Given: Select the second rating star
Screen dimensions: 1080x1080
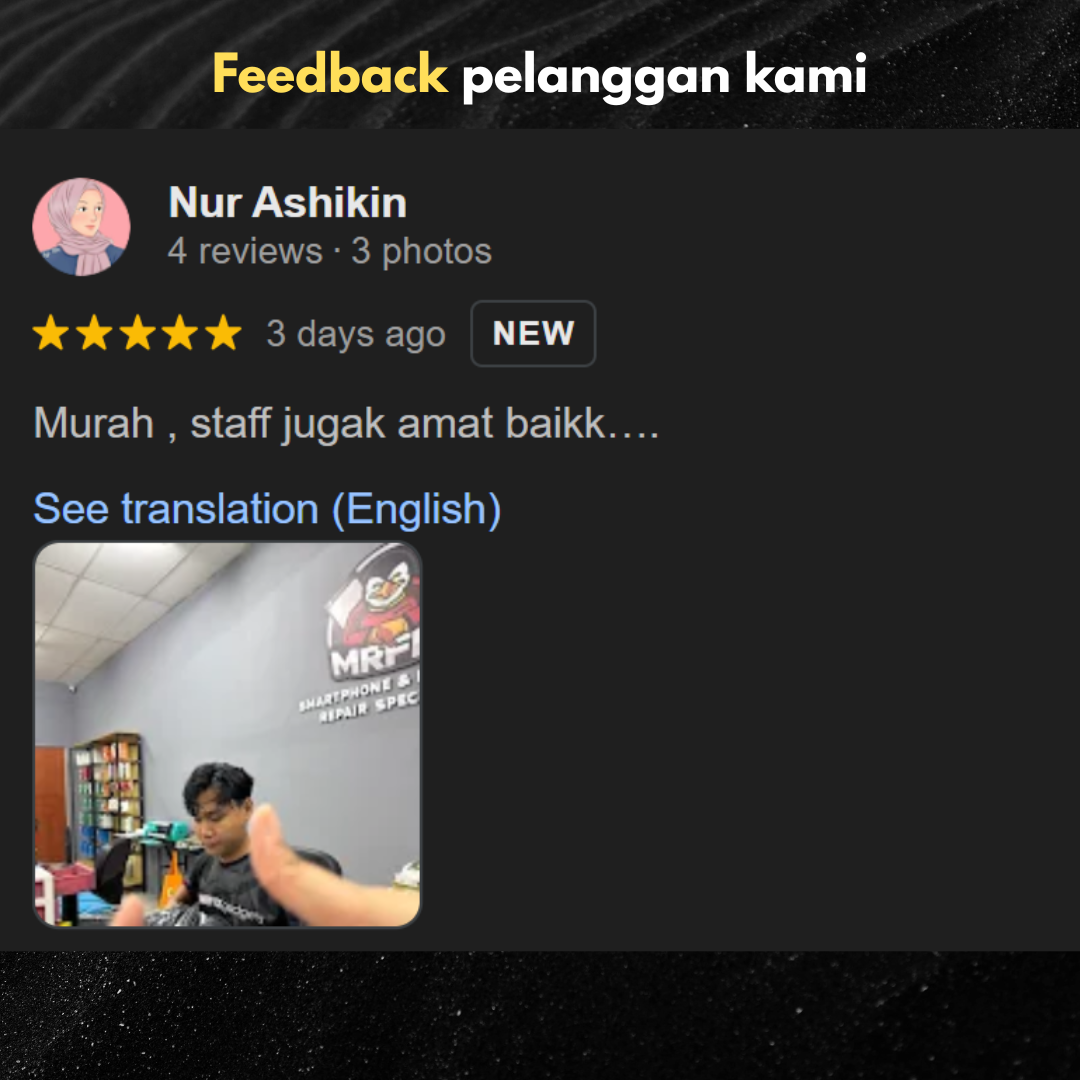Looking at the screenshot, I should point(94,333).
